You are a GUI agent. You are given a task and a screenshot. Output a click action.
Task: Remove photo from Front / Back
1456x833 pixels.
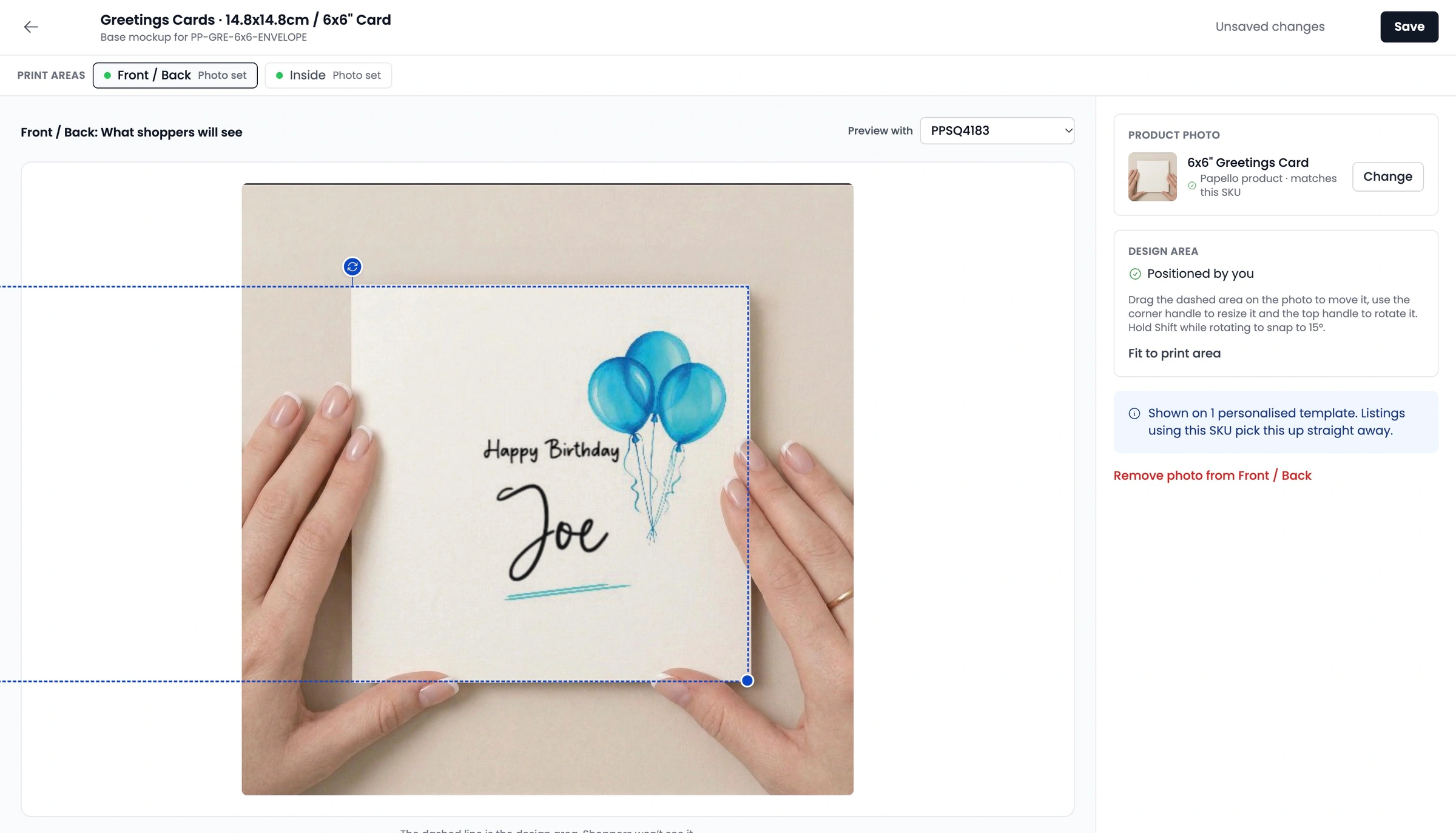click(1212, 476)
